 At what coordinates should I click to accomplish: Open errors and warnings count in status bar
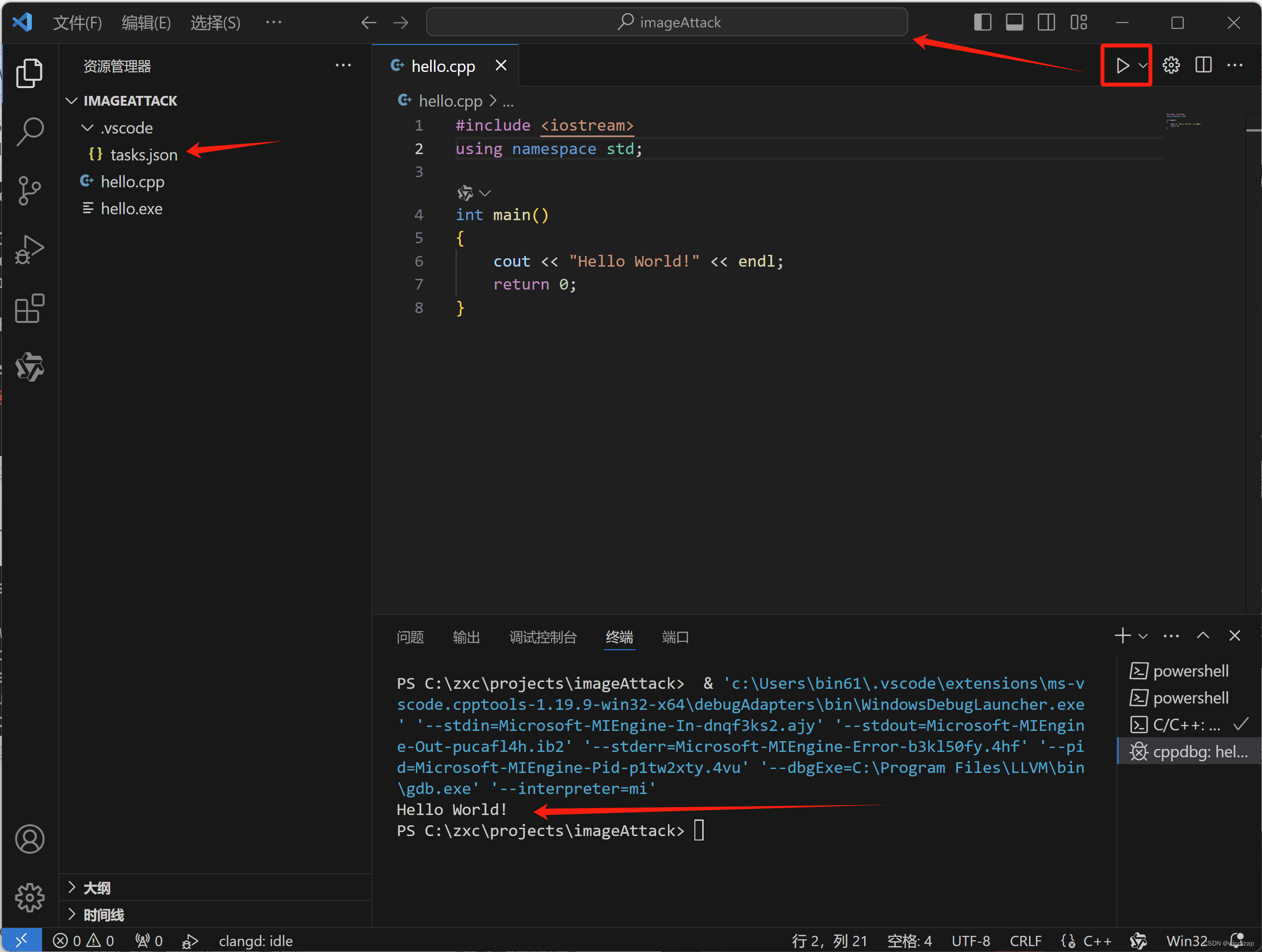[83, 941]
